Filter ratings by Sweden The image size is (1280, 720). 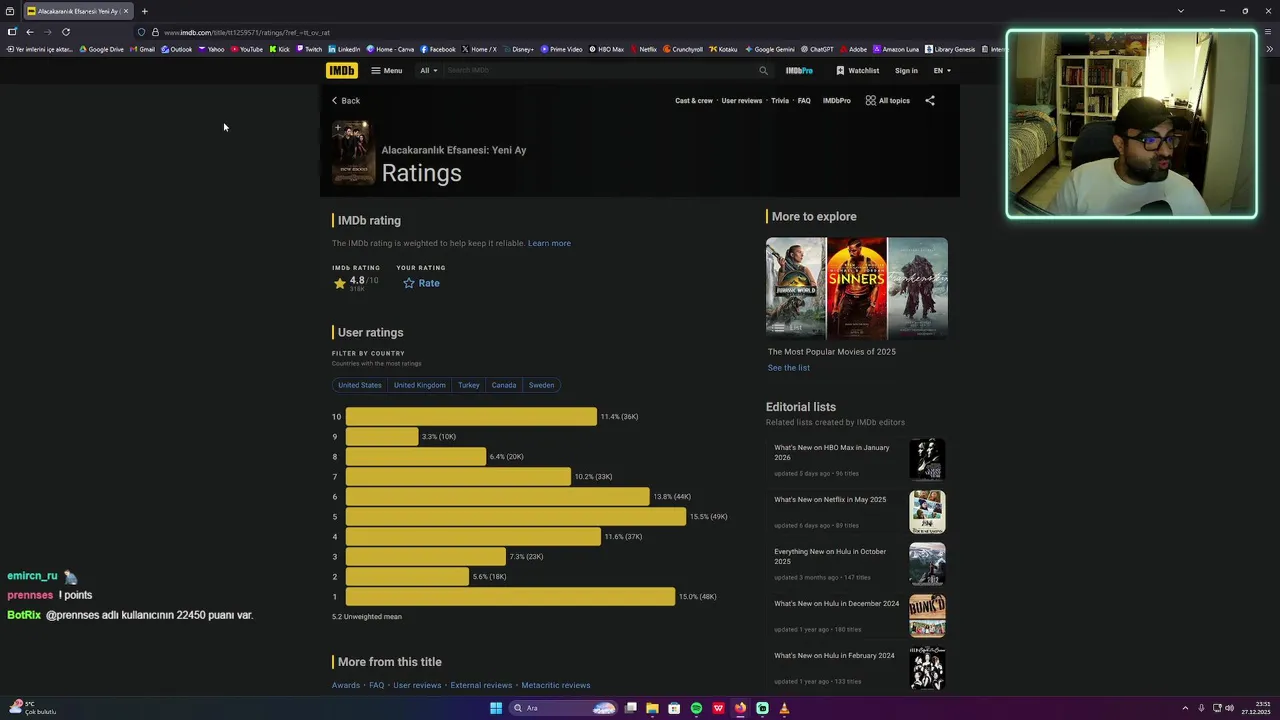click(x=541, y=385)
